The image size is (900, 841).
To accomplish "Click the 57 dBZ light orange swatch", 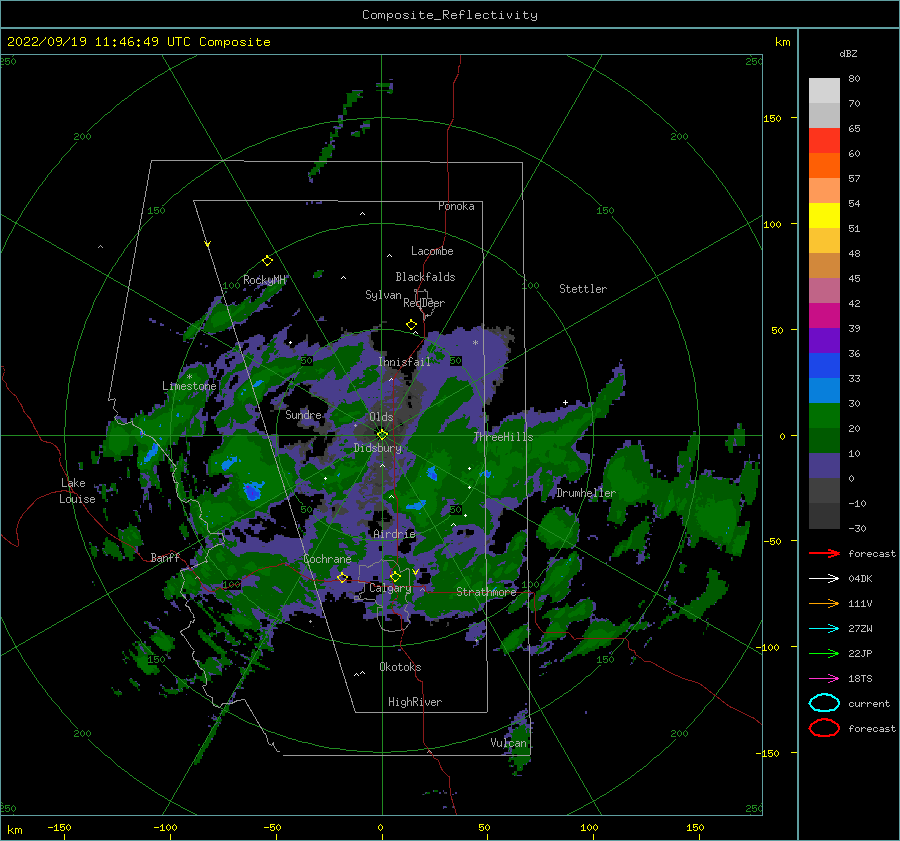I will click(824, 191).
